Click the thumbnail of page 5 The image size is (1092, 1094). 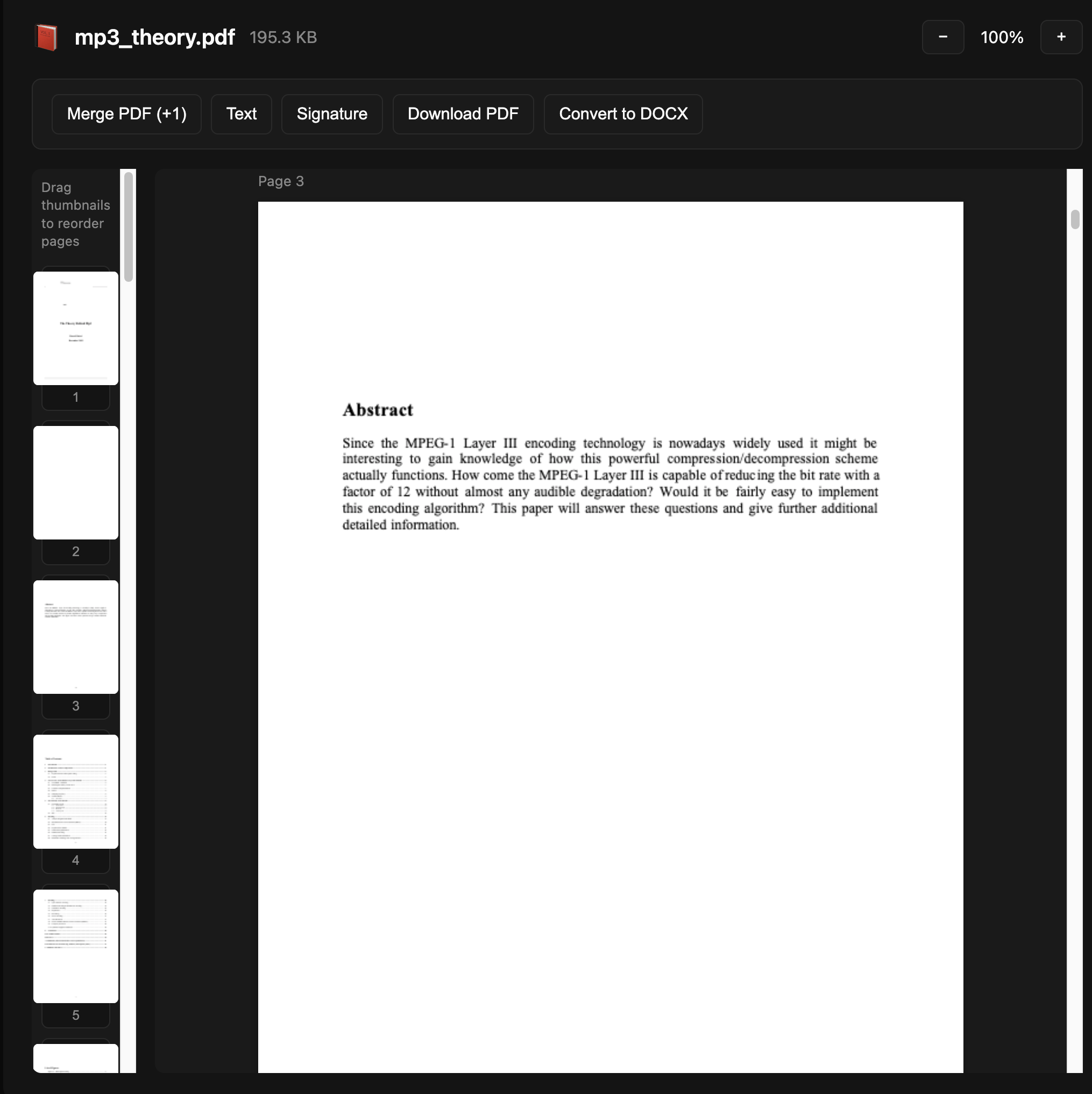[75, 946]
